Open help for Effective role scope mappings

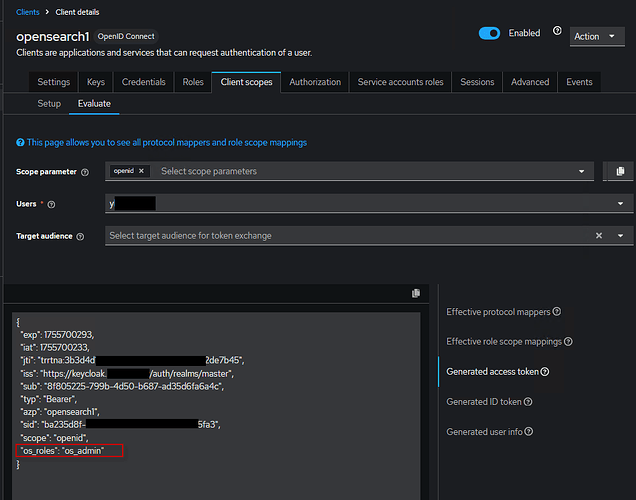coord(568,341)
